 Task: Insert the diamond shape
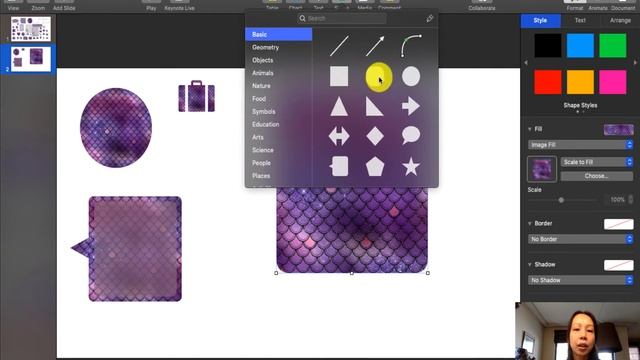click(x=375, y=136)
